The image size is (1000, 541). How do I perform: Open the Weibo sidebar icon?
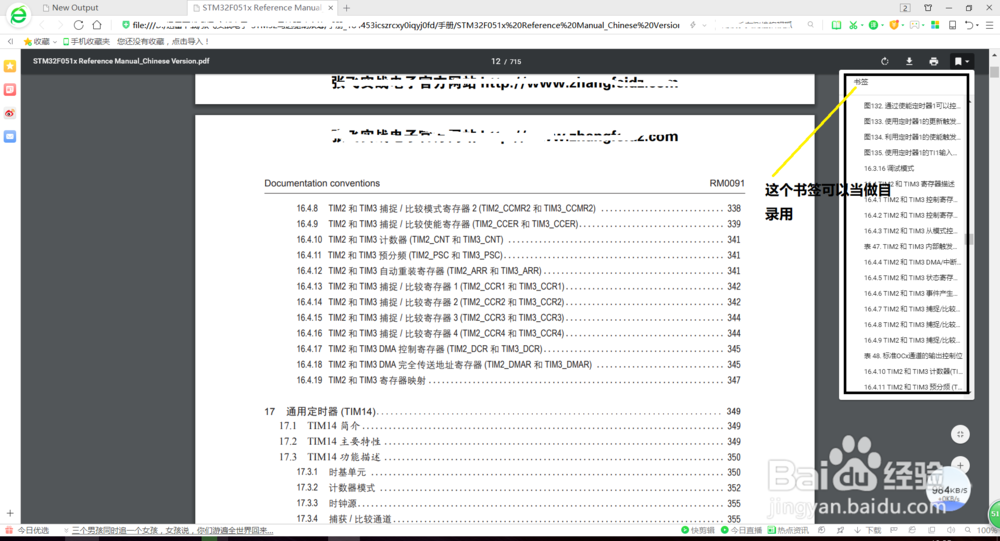point(10,113)
